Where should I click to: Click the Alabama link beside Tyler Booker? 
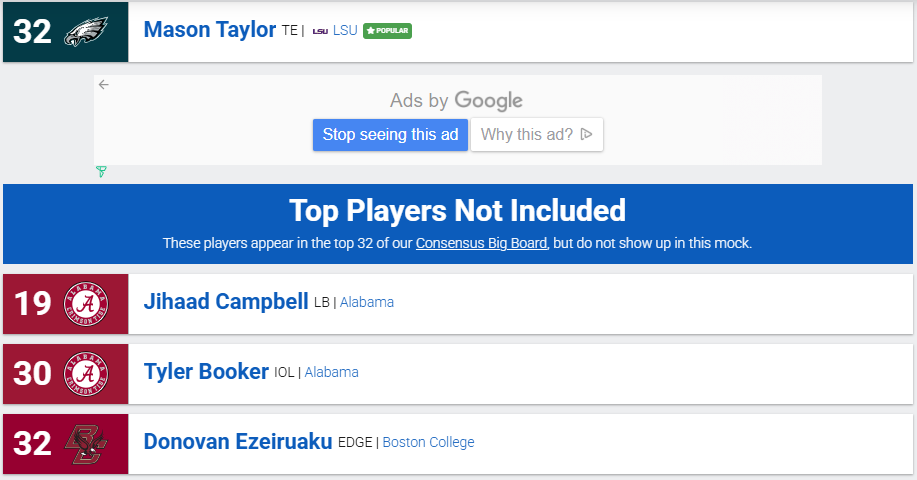pos(331,372)
